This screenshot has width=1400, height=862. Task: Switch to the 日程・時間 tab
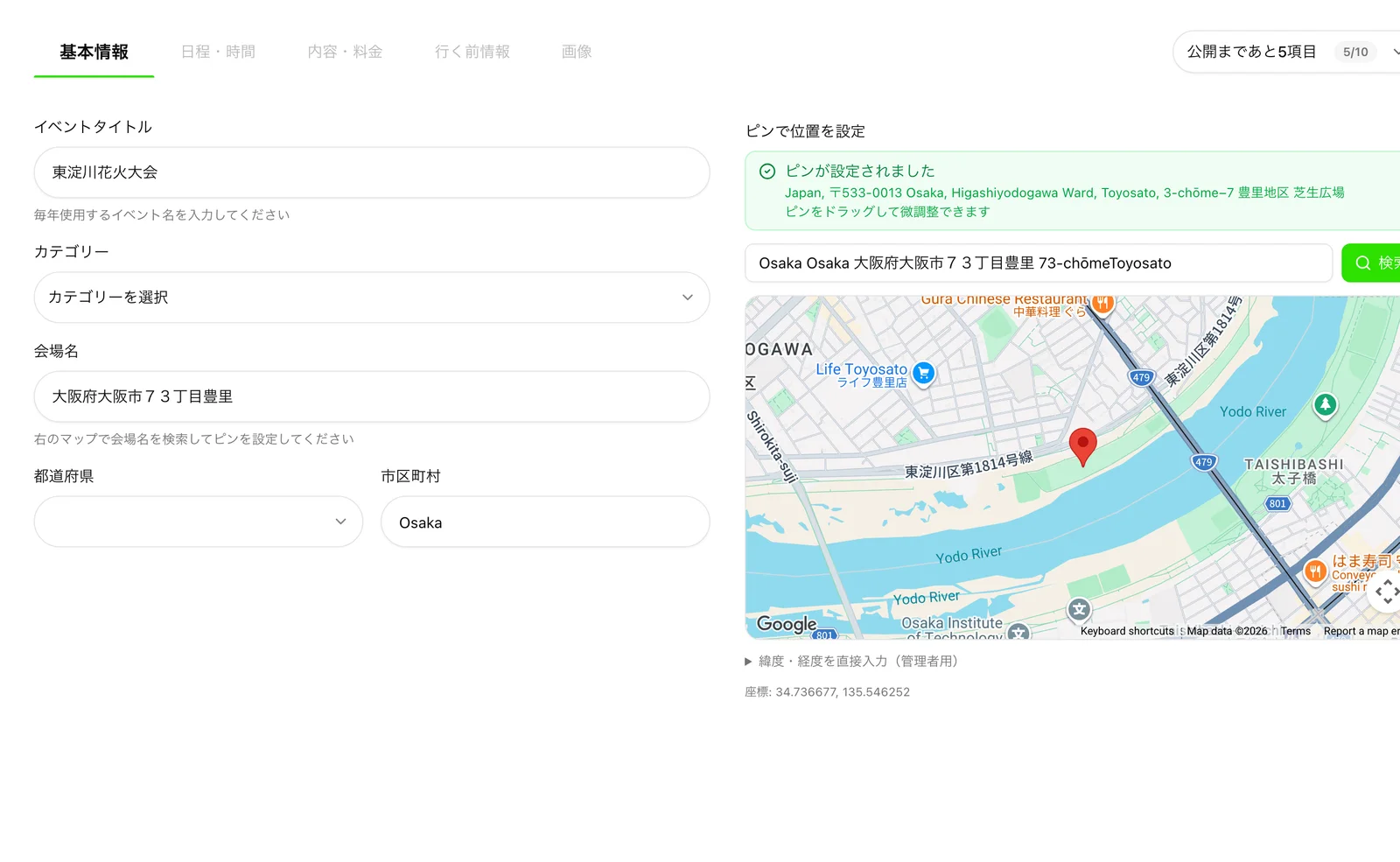pos(218,52)
